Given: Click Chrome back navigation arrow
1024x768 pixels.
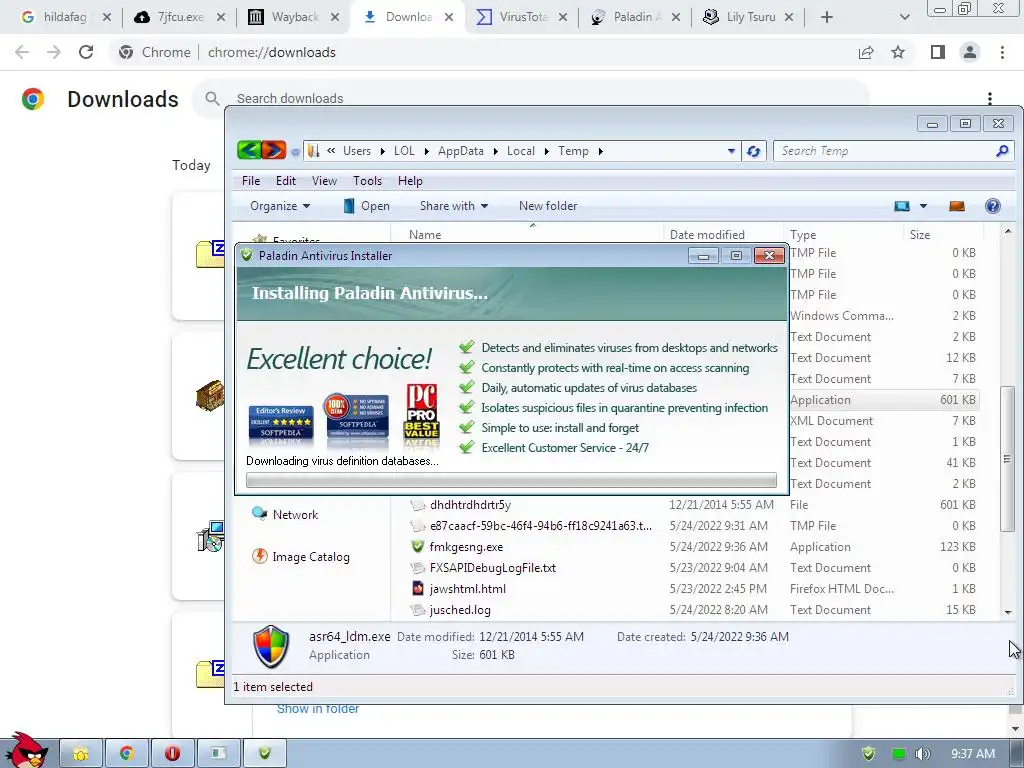Looking at the screenshot, I should (x=22, y=52).
